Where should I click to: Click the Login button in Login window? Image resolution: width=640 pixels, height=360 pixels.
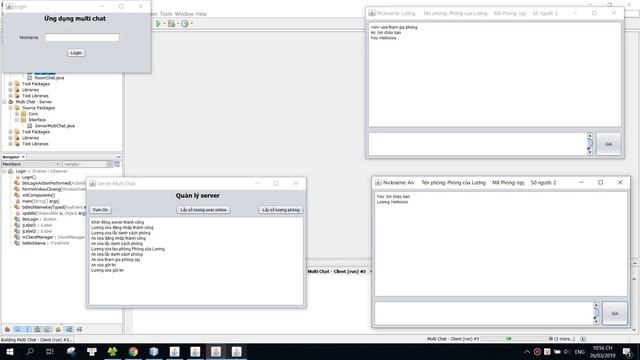(76, 53)
